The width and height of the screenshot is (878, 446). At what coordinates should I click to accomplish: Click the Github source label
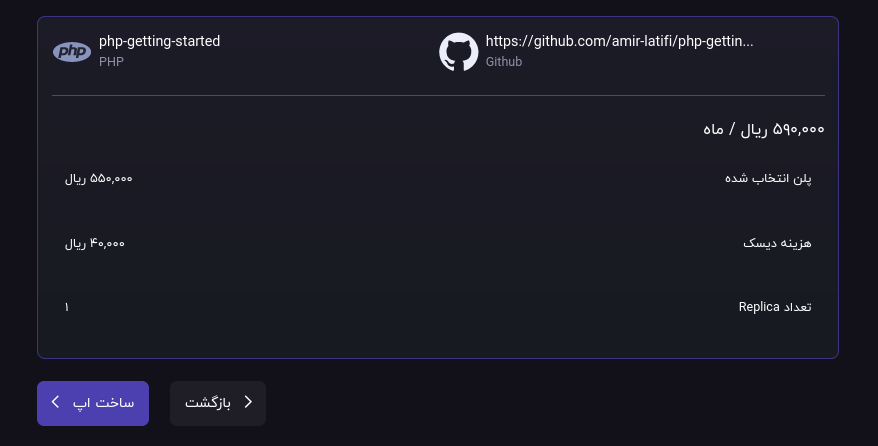(x=503, y=62)
